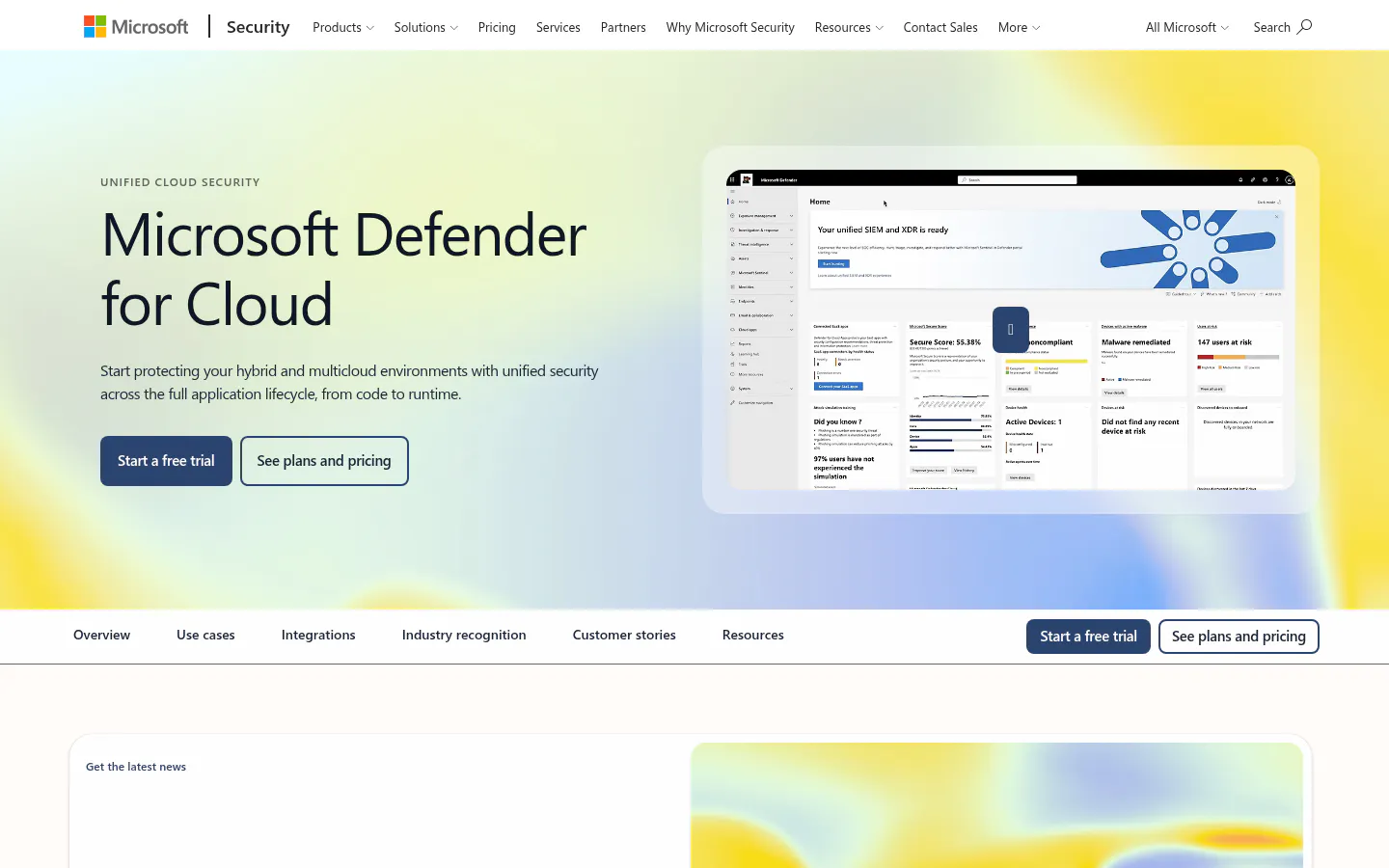
Task: Click the colorful news card image
Action: click(x=996, y=805)
